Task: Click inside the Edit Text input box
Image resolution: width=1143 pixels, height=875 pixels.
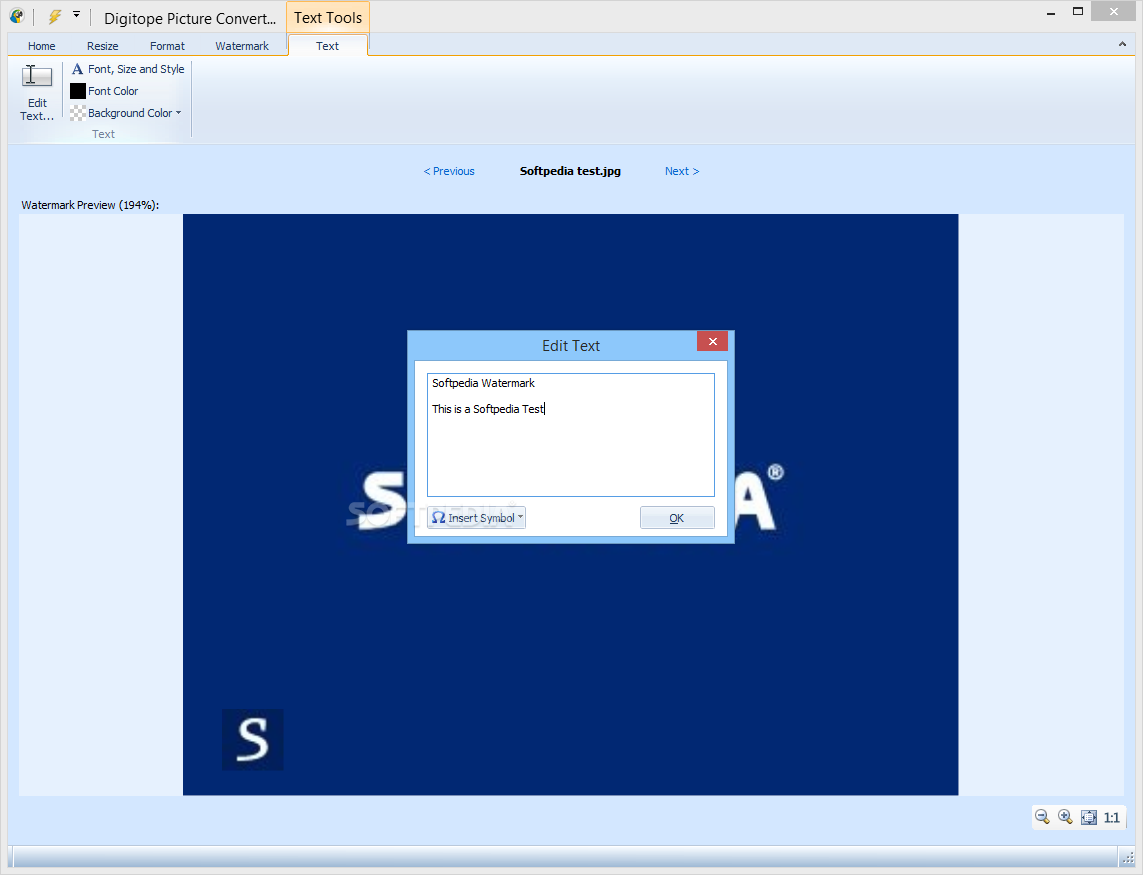Action: click(571, 435)
